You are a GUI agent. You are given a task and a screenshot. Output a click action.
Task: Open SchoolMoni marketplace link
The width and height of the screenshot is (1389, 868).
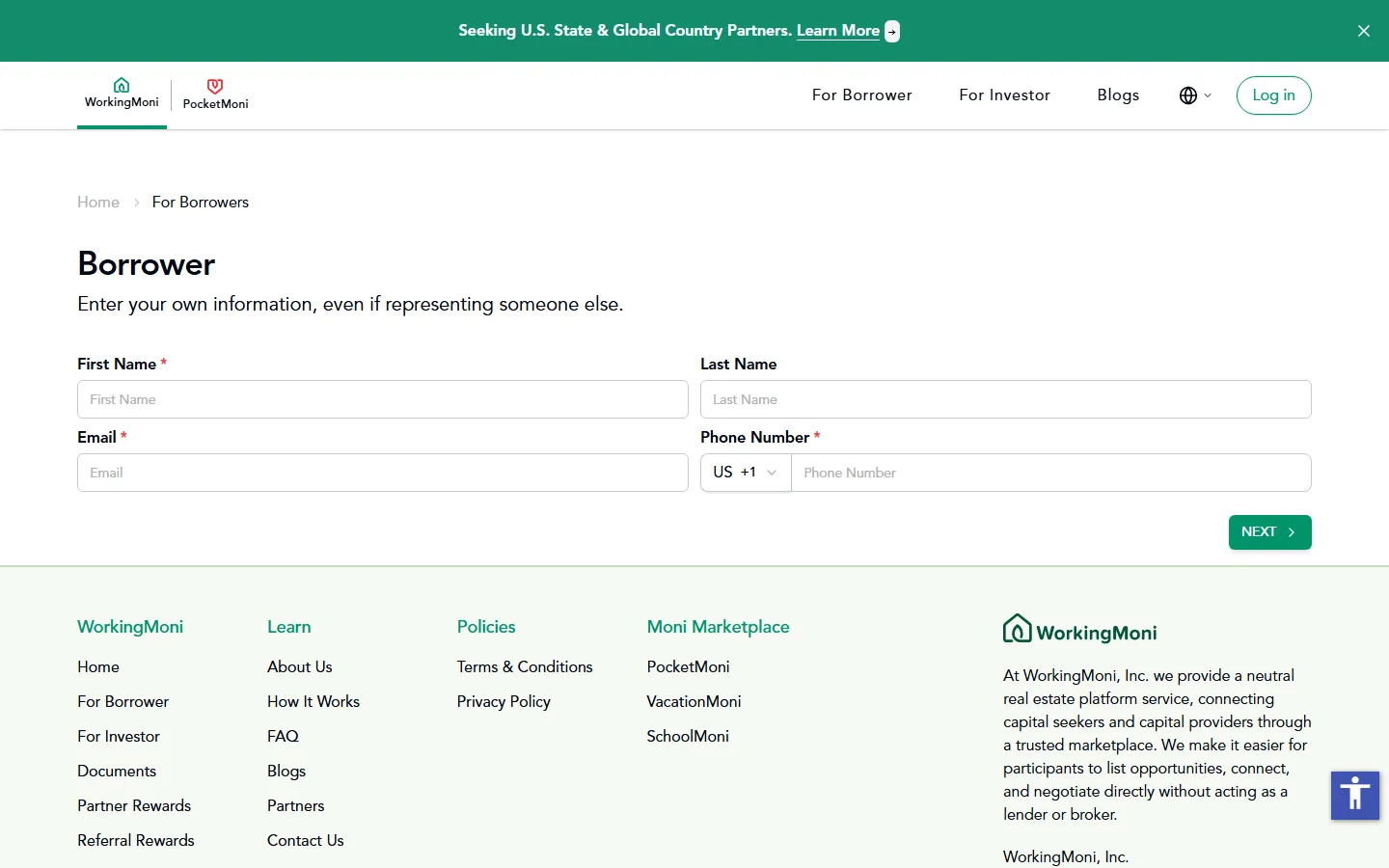[688, 736]
